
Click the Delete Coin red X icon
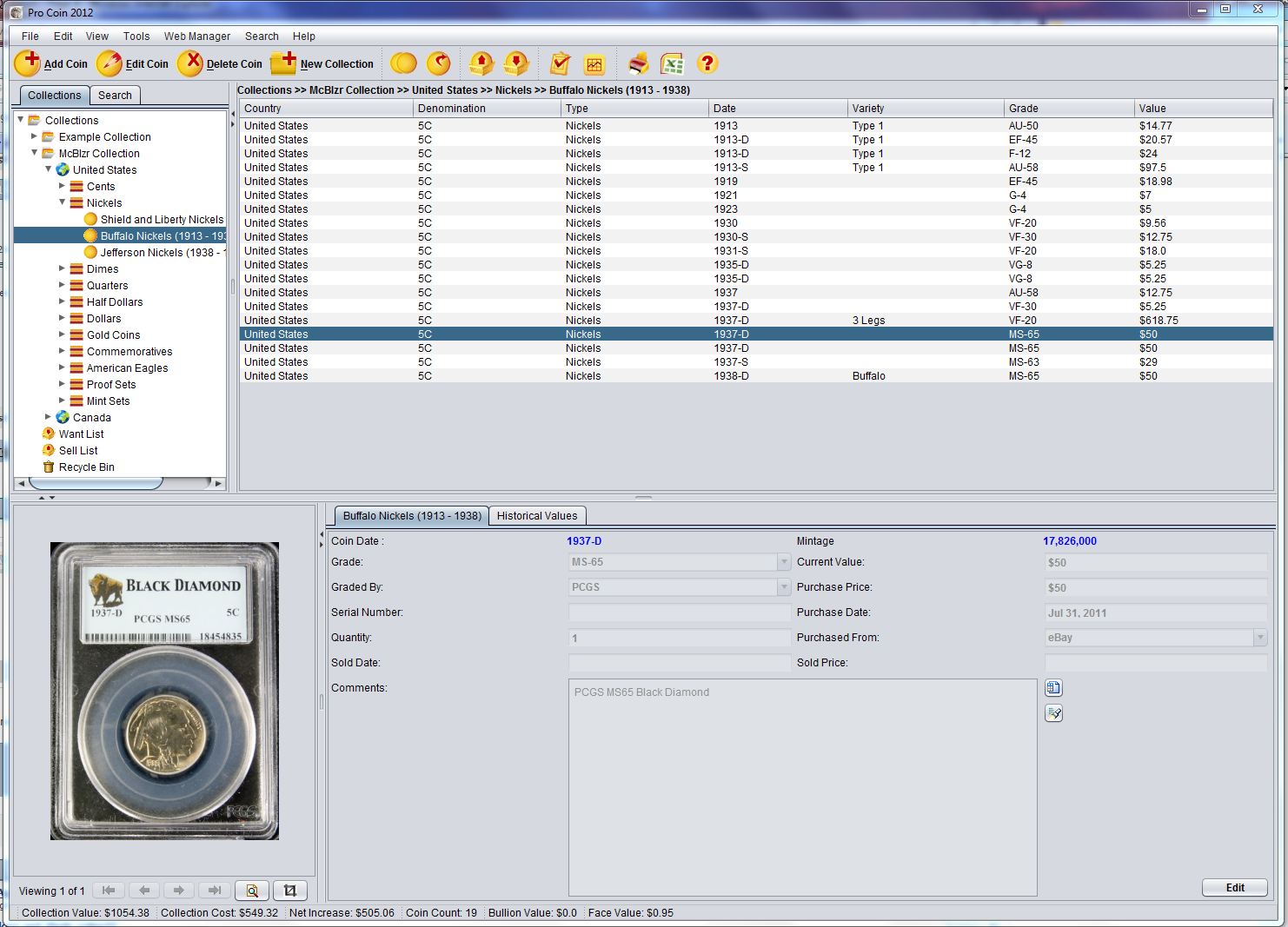(190, 63)
